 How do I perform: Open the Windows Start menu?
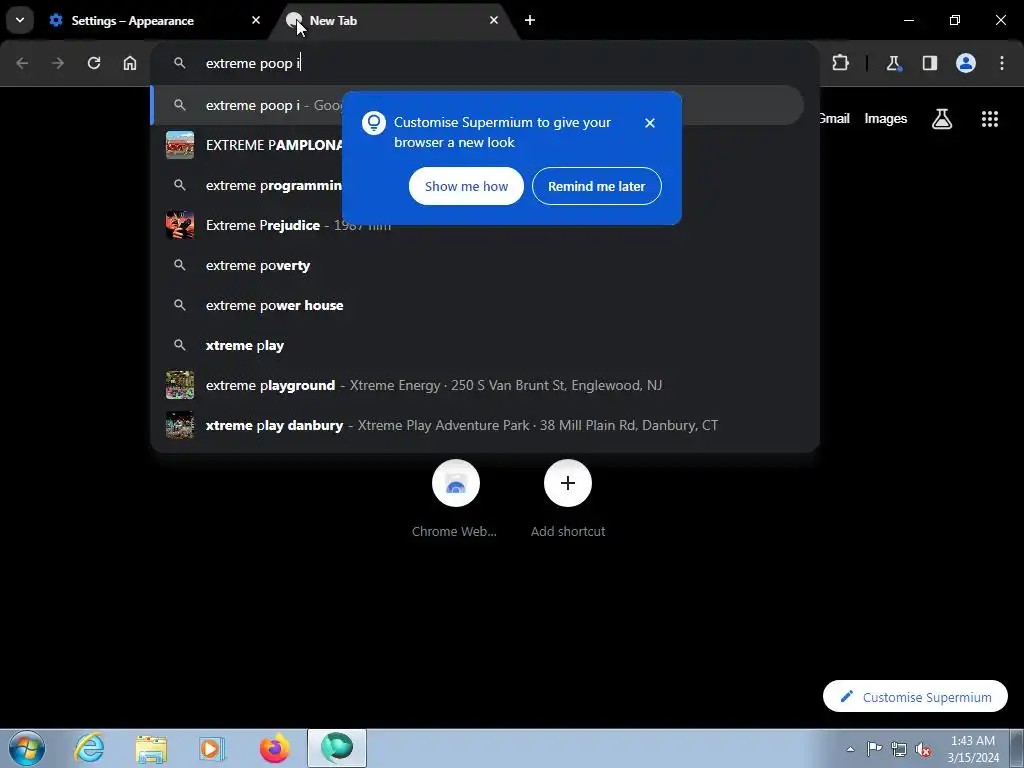27,748
